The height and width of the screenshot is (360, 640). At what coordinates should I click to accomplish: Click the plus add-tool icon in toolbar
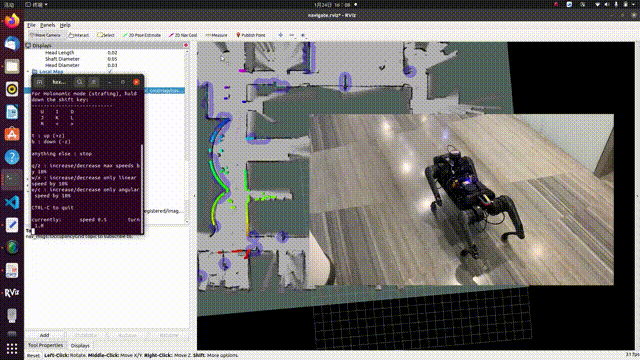coord(280,35)
